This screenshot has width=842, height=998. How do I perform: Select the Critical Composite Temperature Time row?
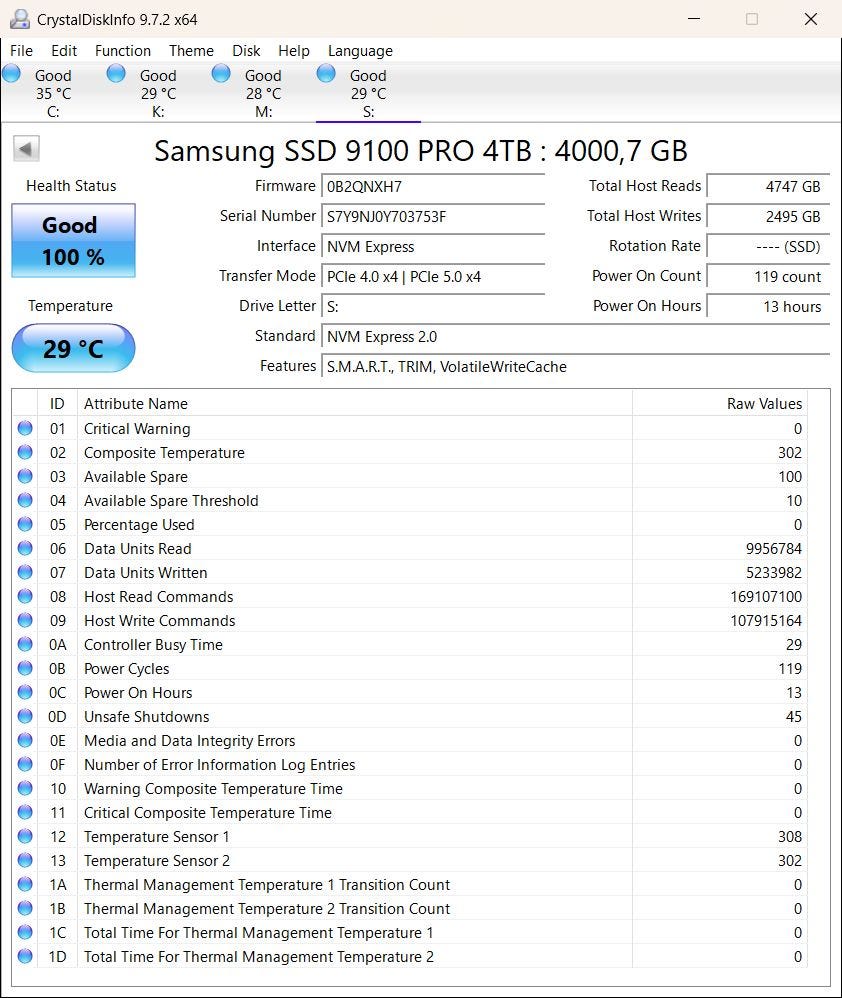(x=410, y=812)
